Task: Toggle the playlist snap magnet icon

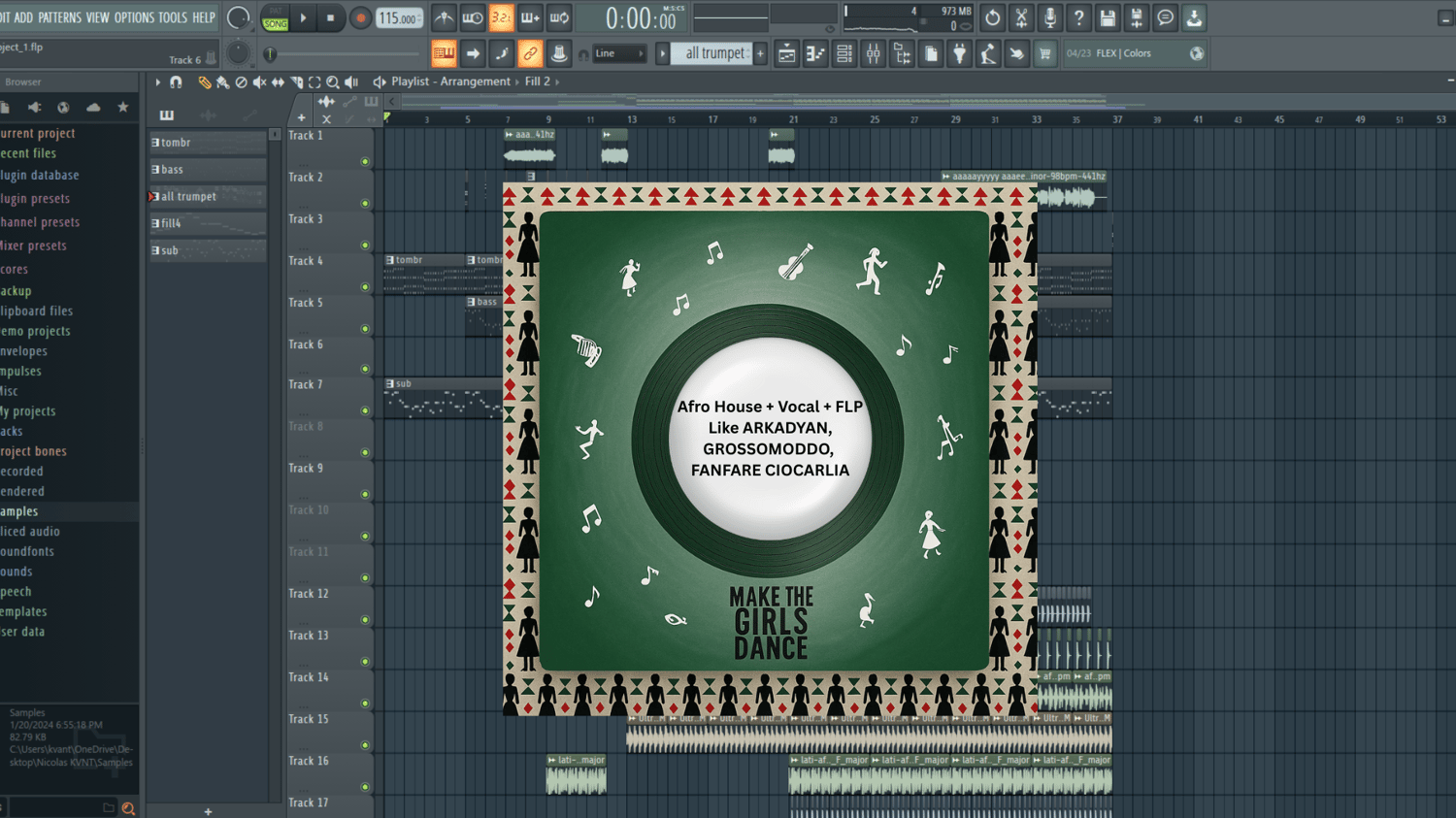Action: [176, 82]
